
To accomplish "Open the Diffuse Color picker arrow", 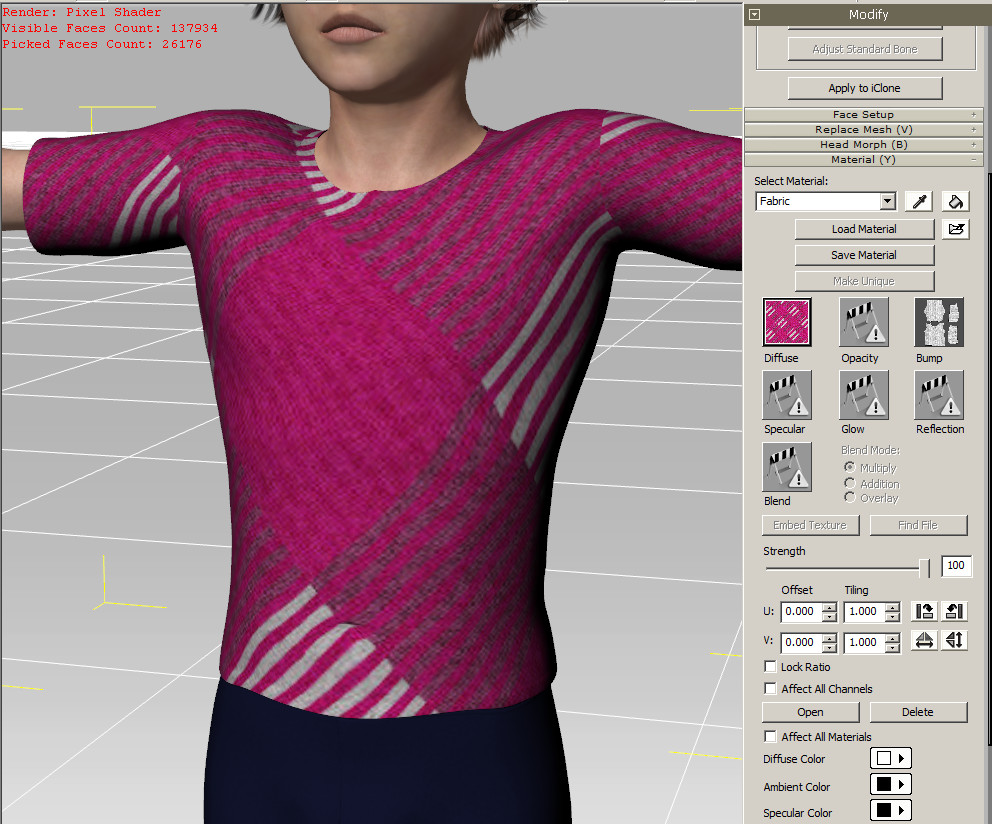I will [x=902, y=758].
